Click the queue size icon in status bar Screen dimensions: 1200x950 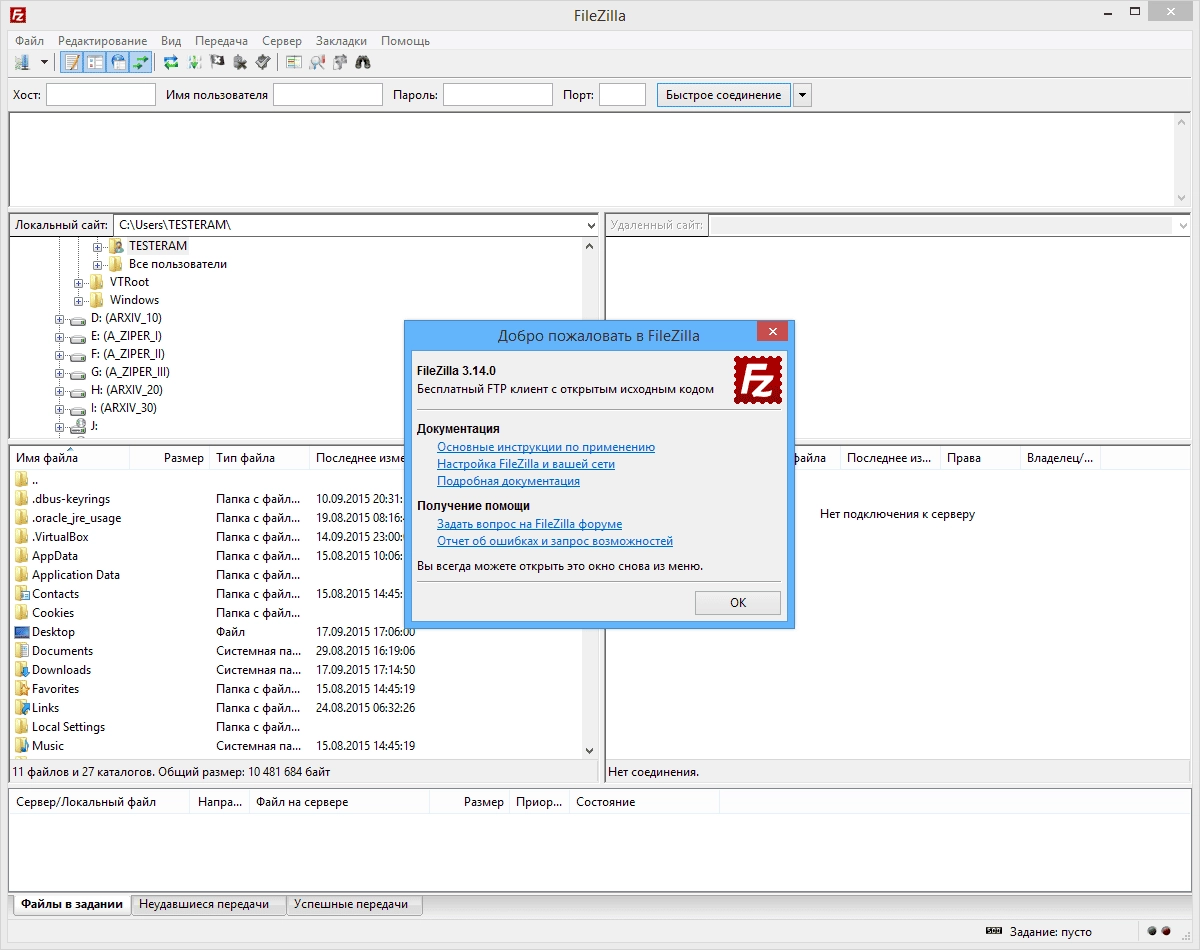point(993,931)
